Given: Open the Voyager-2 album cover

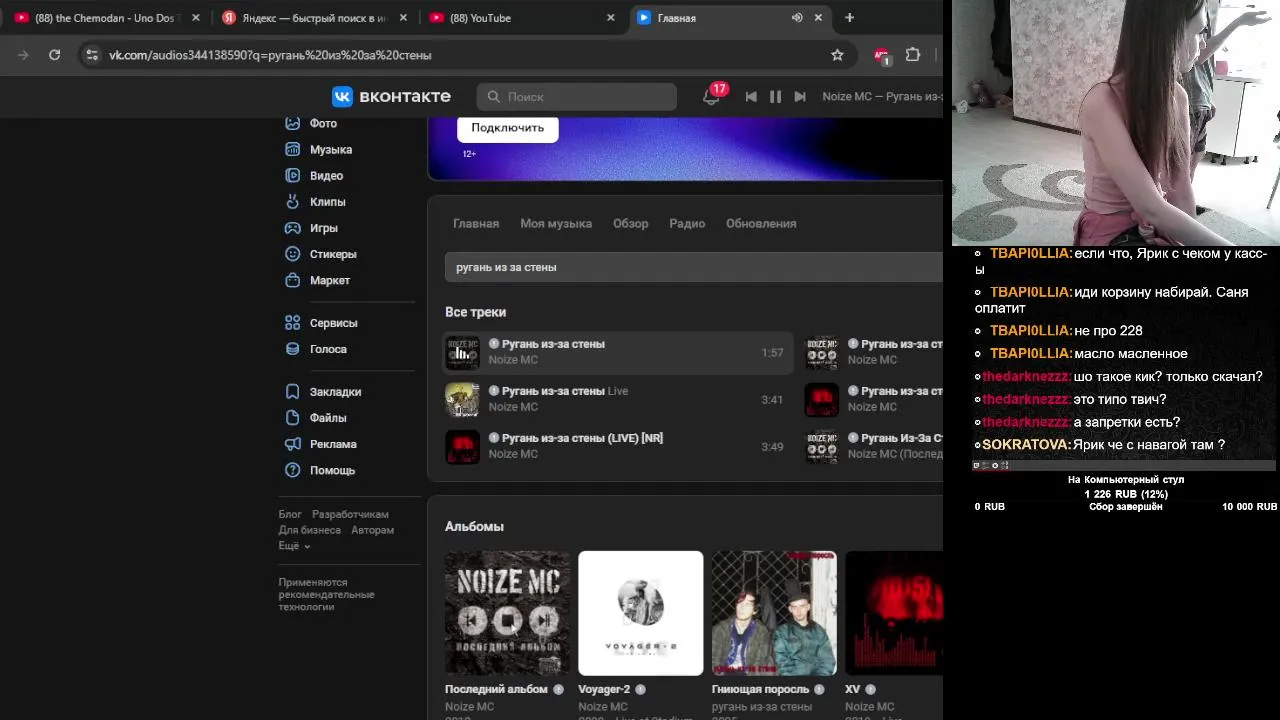Looking at the screenshot, I should (x=641, y=613).
